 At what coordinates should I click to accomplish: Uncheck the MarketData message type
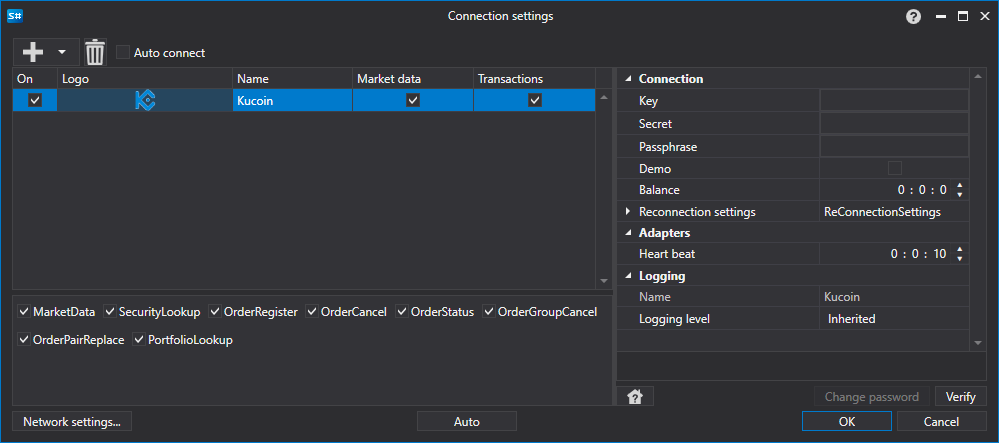pos(24,312)
